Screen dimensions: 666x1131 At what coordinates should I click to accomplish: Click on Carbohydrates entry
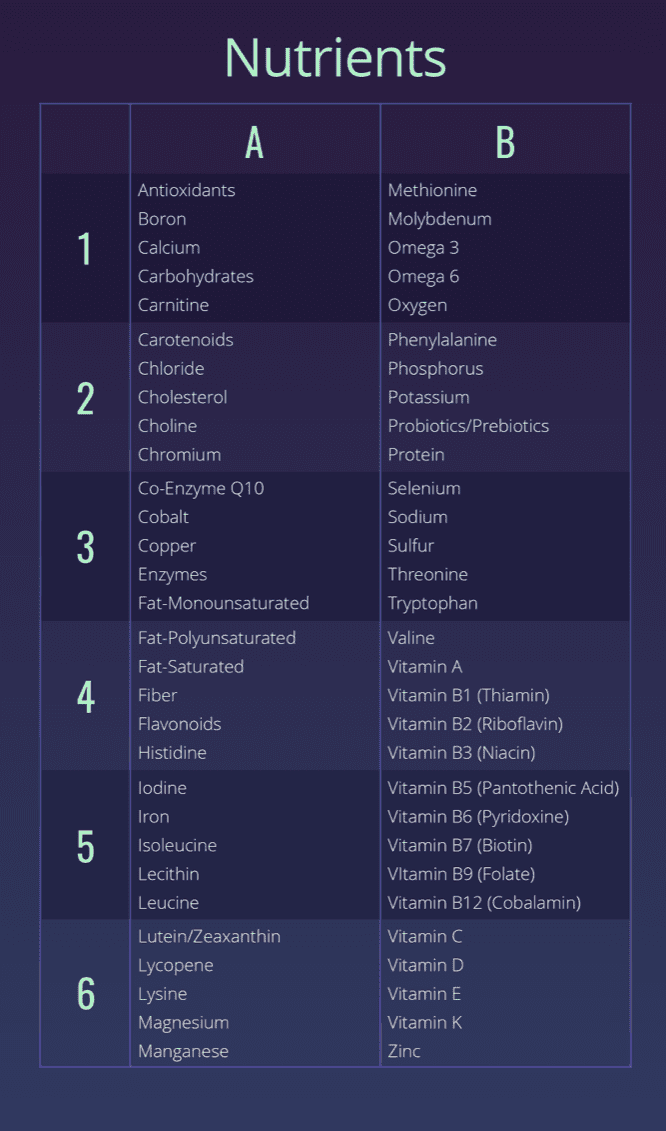click(196, 276)
